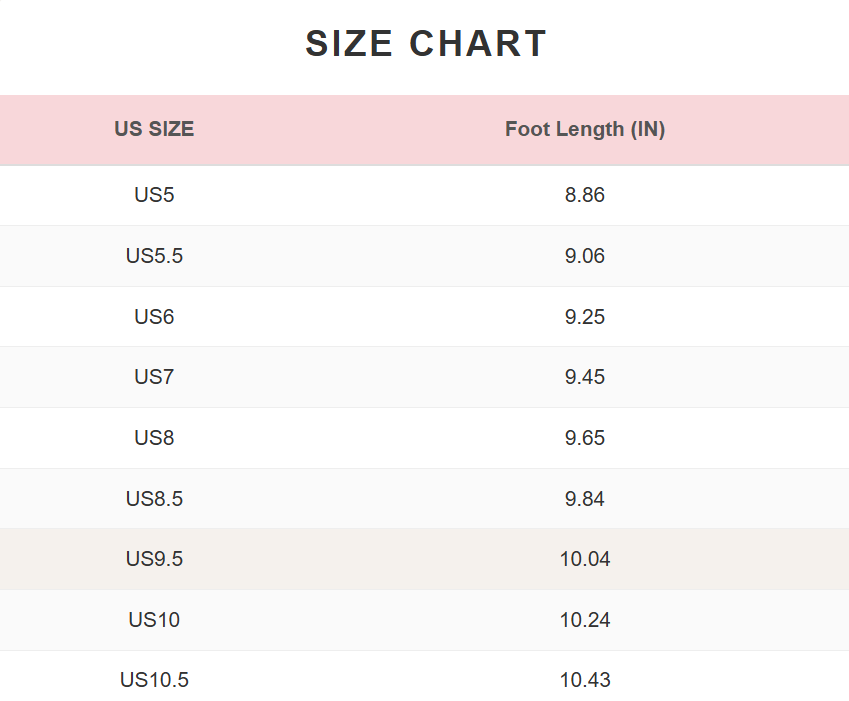Click the SIZE CHART heading

pos(426,44)
